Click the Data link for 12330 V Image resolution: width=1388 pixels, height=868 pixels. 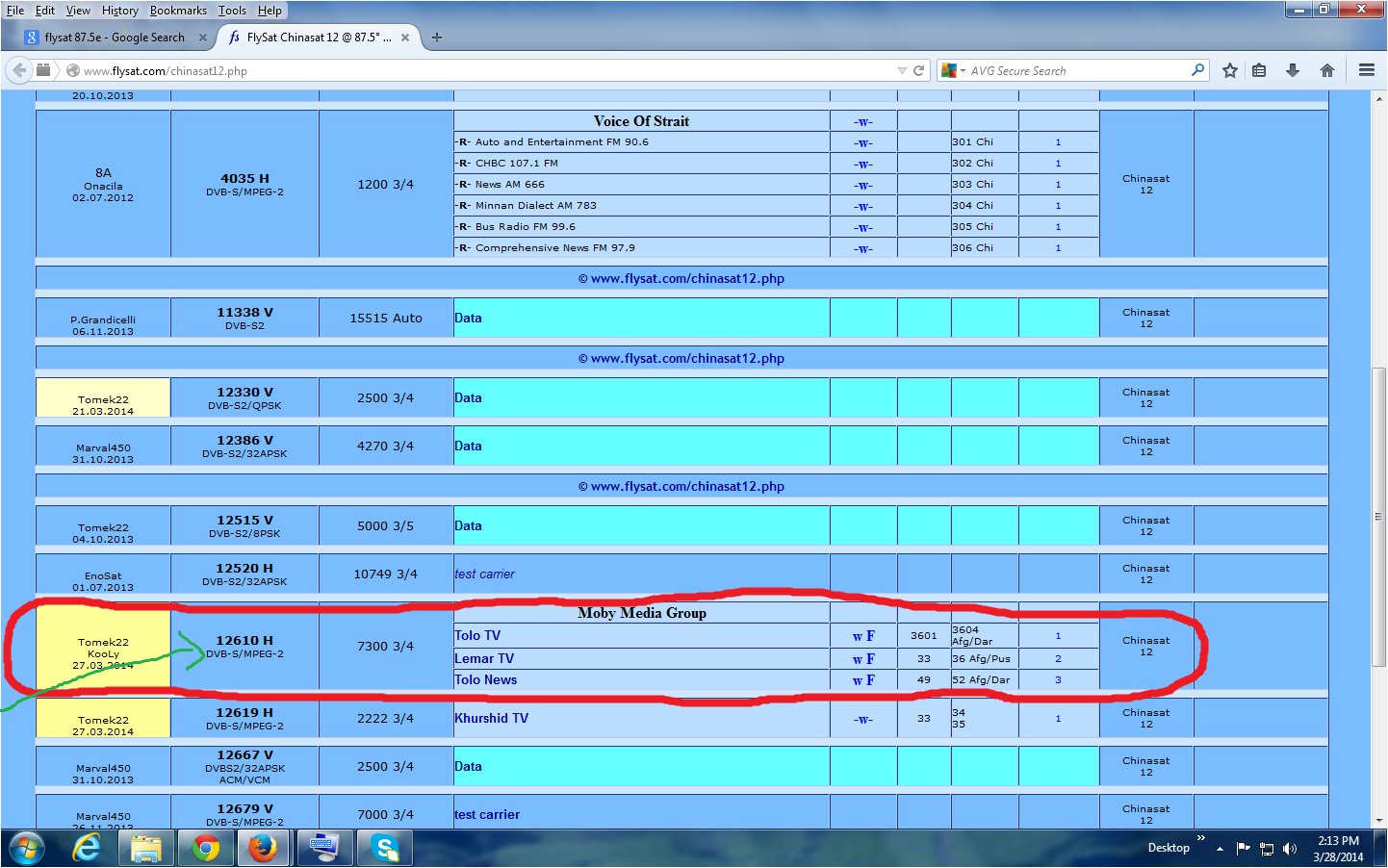coord(469,398)
